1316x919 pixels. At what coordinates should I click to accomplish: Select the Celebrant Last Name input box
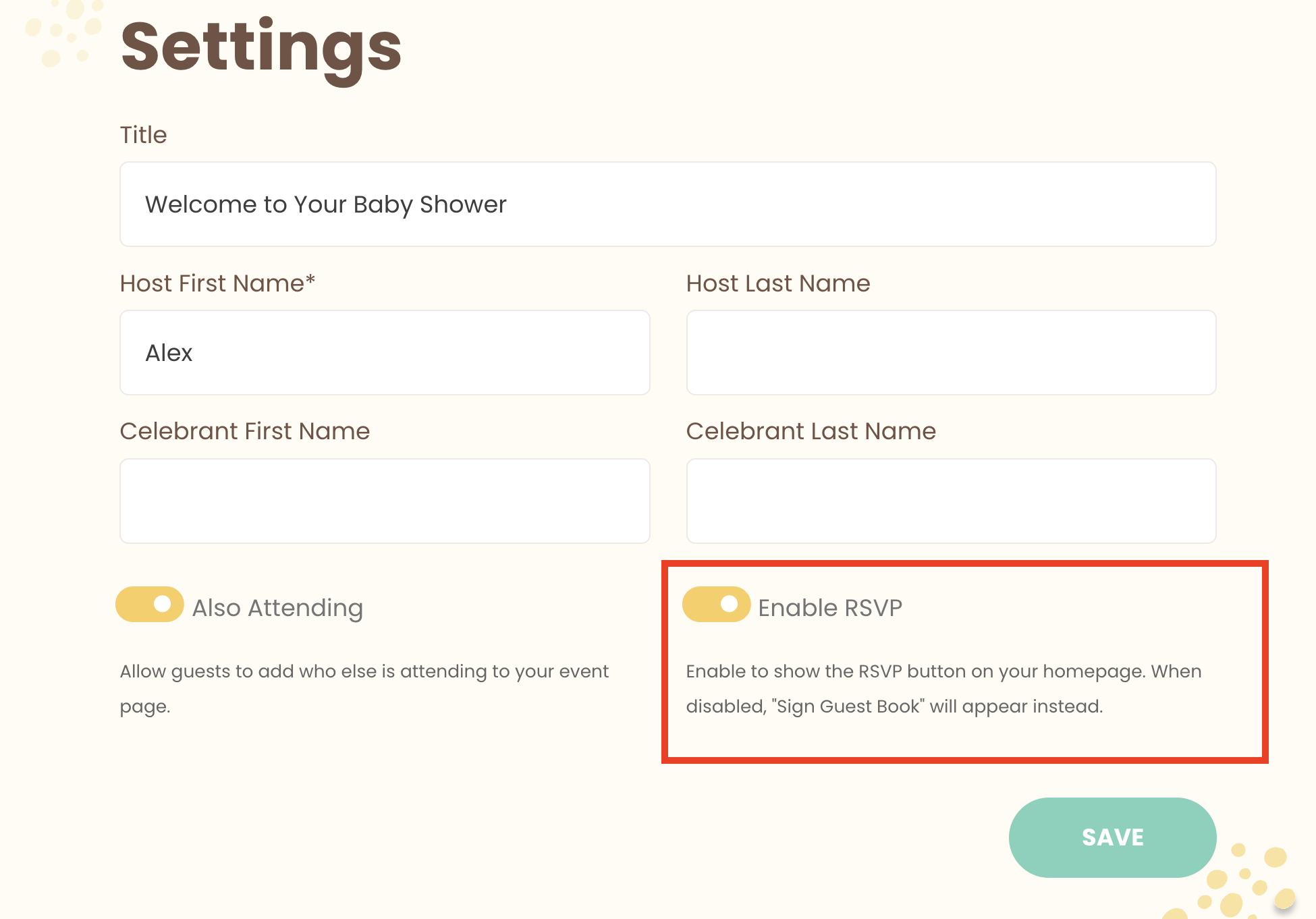point(950,500)
